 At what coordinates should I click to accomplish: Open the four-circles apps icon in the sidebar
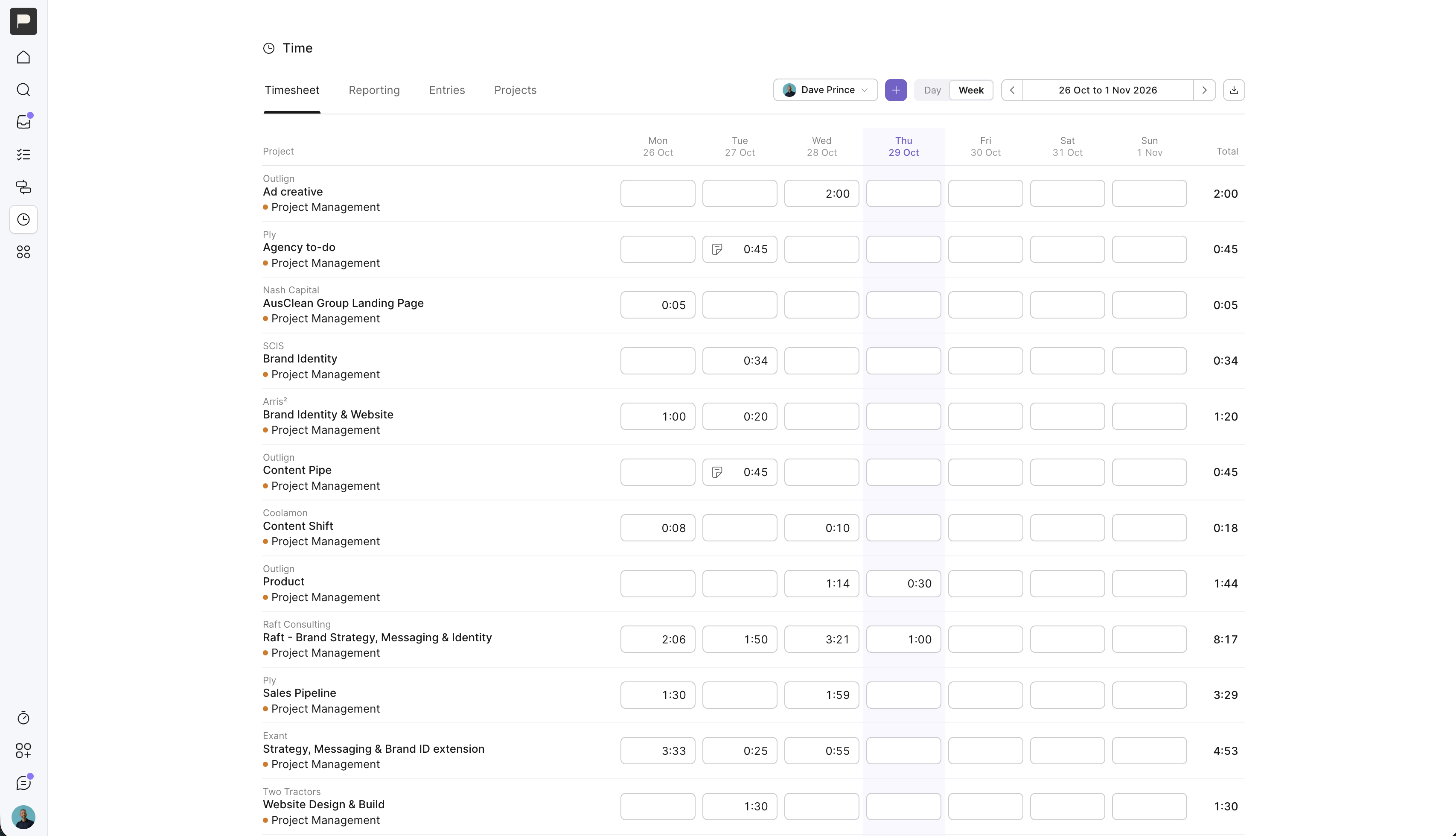[23, 252]
